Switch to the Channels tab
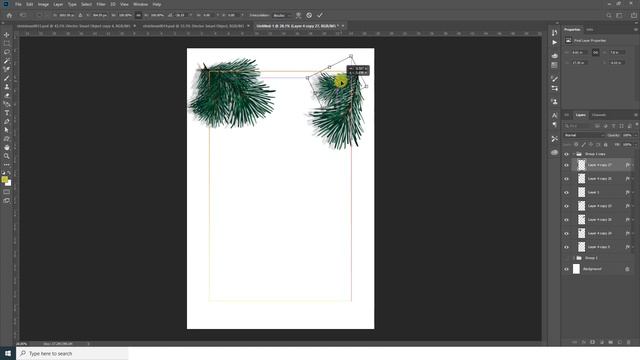 (x=599, y=115)
